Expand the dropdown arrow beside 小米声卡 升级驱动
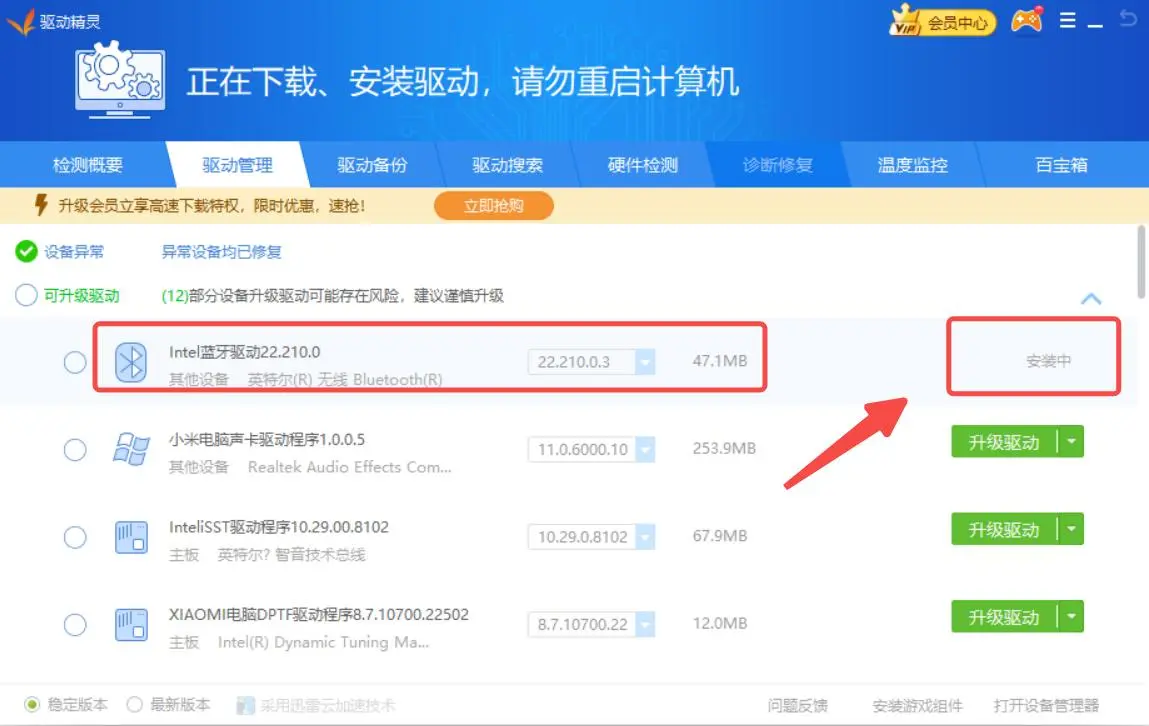This screenshot has height=726, width=1149. pos(1072,441)
